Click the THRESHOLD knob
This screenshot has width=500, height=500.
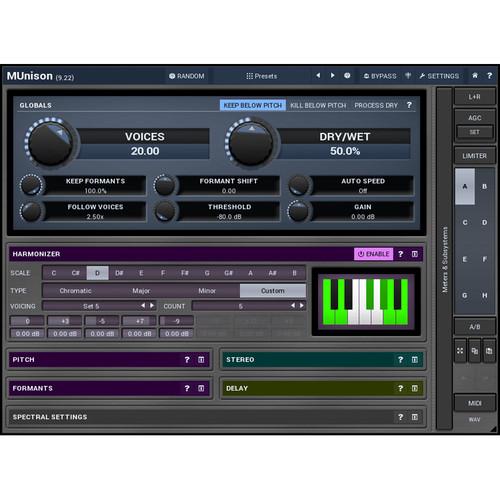(165, 211)
